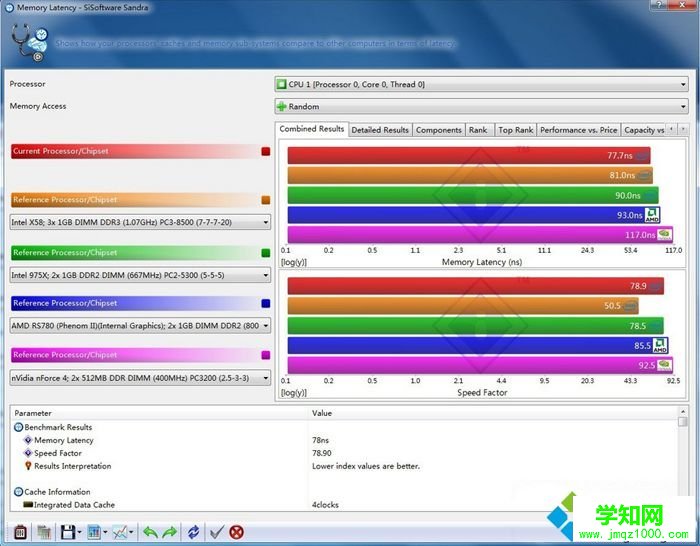Open the Processor CPU 1 dropdown
Viewport: 700px width, 546px height.
[481, 84]
